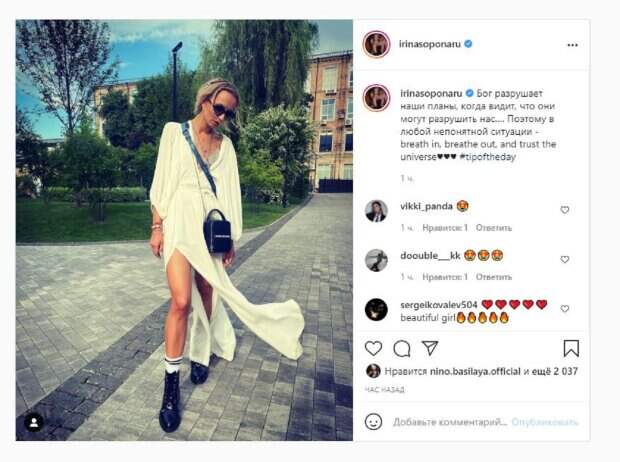Open doouble__kk's profile avatar
The image size is (620, 462).
(376, 260)
